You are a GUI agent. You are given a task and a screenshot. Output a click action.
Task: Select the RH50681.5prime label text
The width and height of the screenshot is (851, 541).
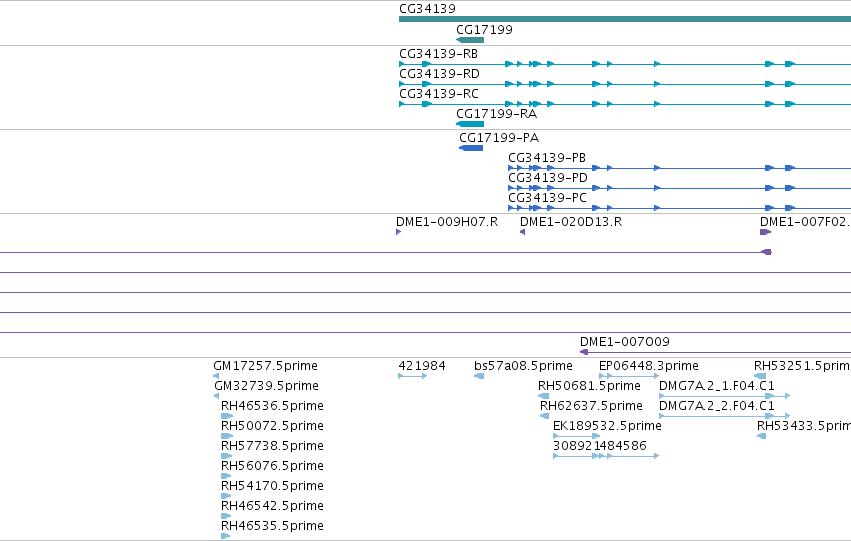click(x=589, y=386)
